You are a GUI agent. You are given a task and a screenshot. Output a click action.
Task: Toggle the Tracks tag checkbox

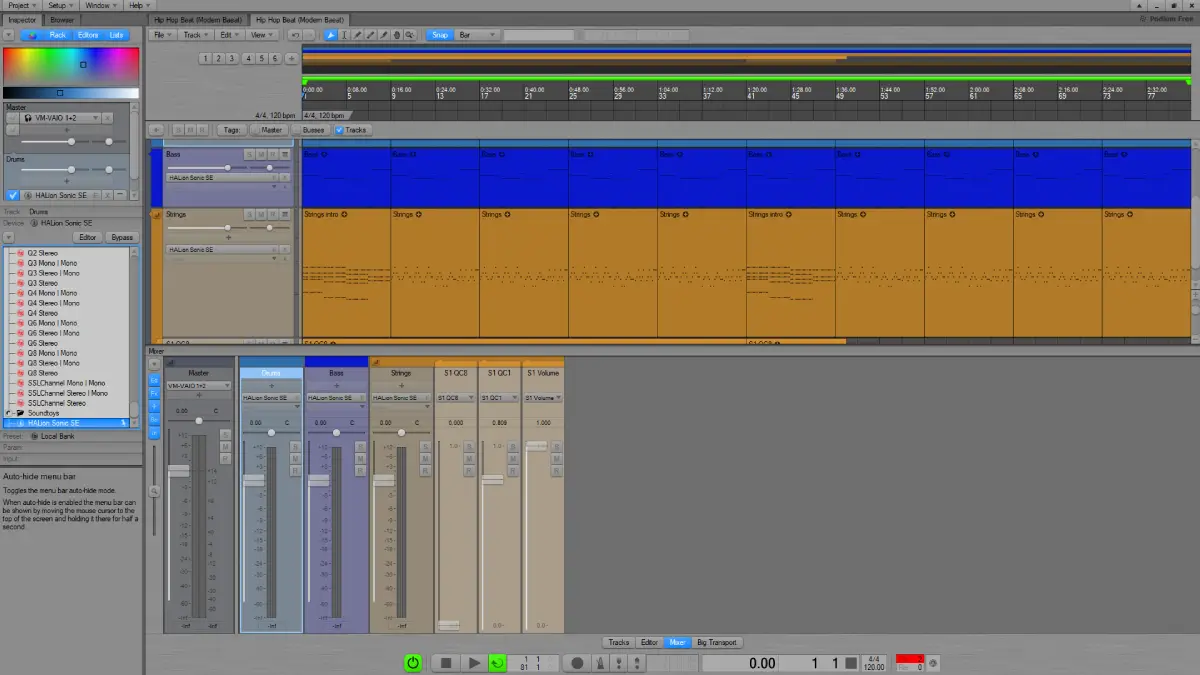click(339, 130)
